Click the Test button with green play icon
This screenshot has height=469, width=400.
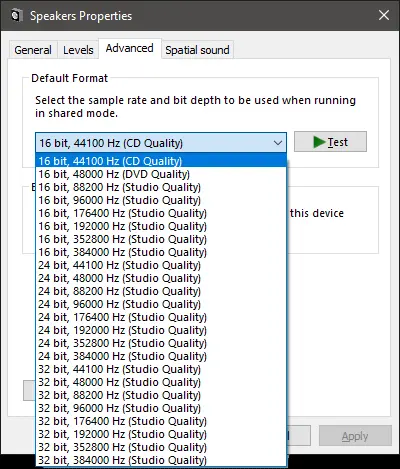tap(330, 142)
